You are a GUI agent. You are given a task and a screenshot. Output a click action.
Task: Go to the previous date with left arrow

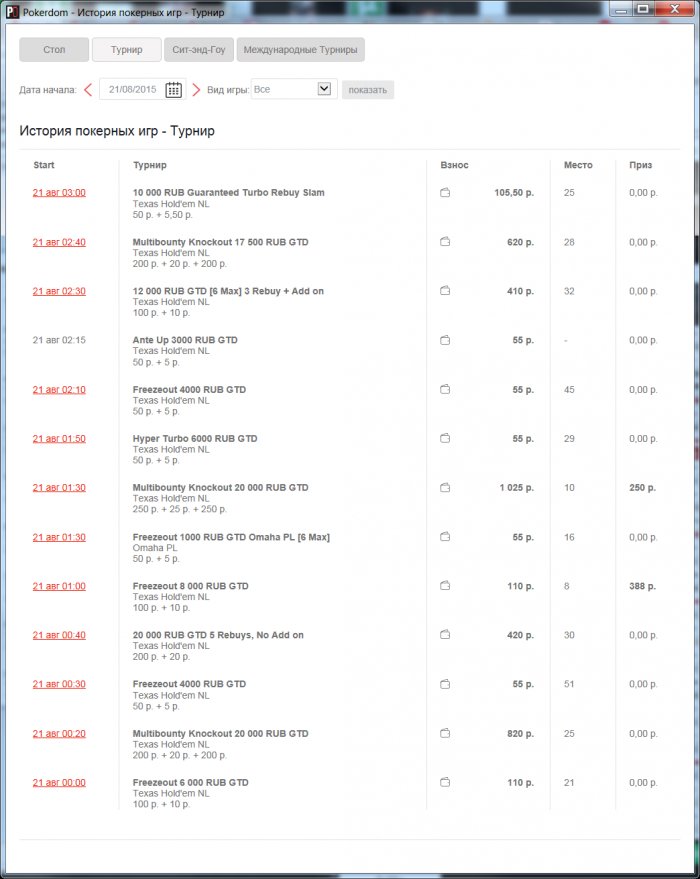[x=88, y=89]
